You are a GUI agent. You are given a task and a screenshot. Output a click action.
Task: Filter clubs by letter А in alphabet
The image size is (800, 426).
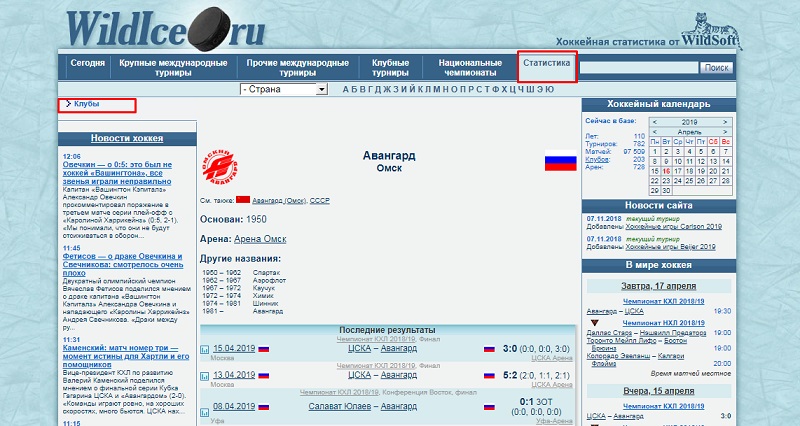pos(346,90)
